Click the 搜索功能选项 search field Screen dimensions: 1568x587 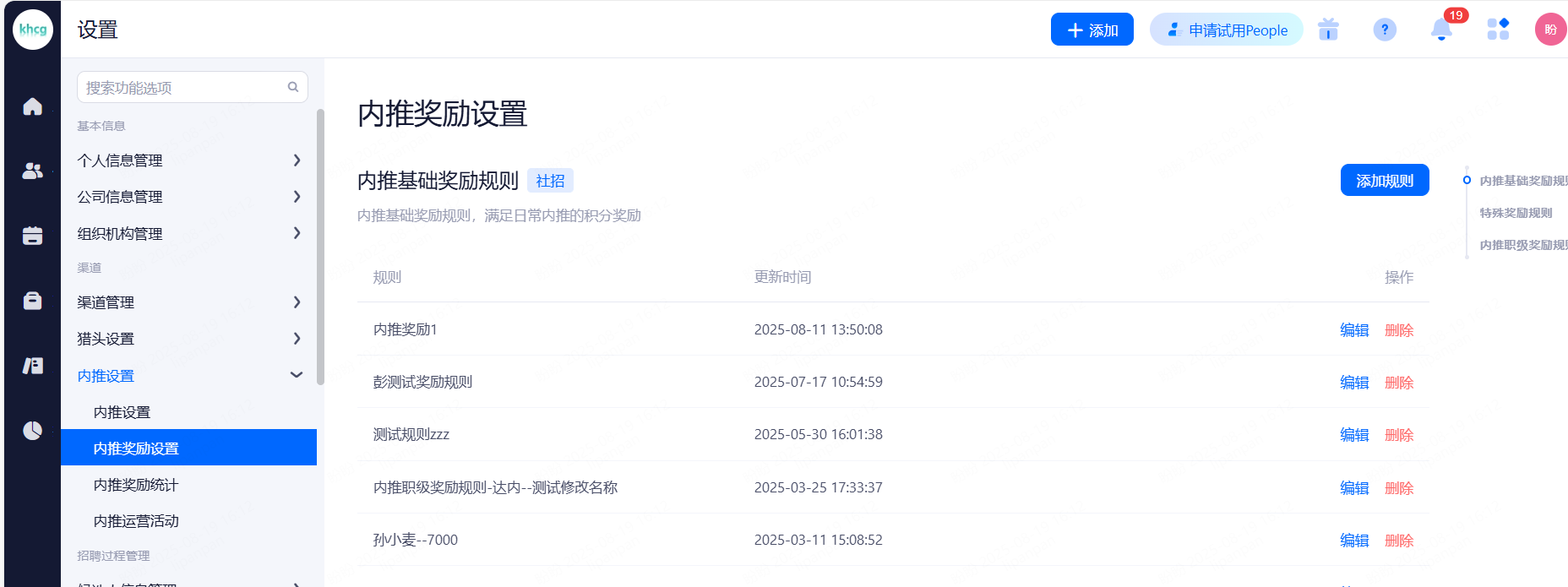[x=184, y=87]
